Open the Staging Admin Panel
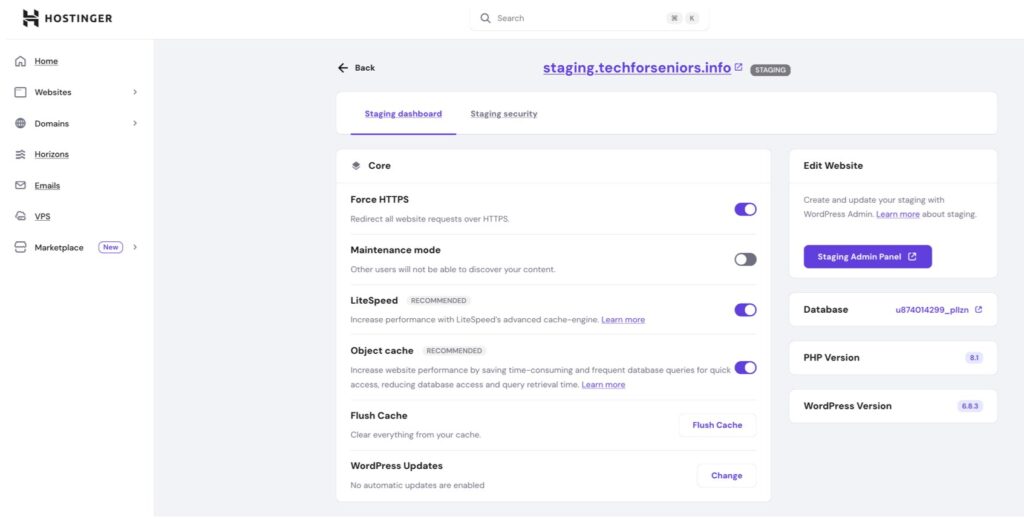Screen dimensions: 1024x519 coord(867,257)
